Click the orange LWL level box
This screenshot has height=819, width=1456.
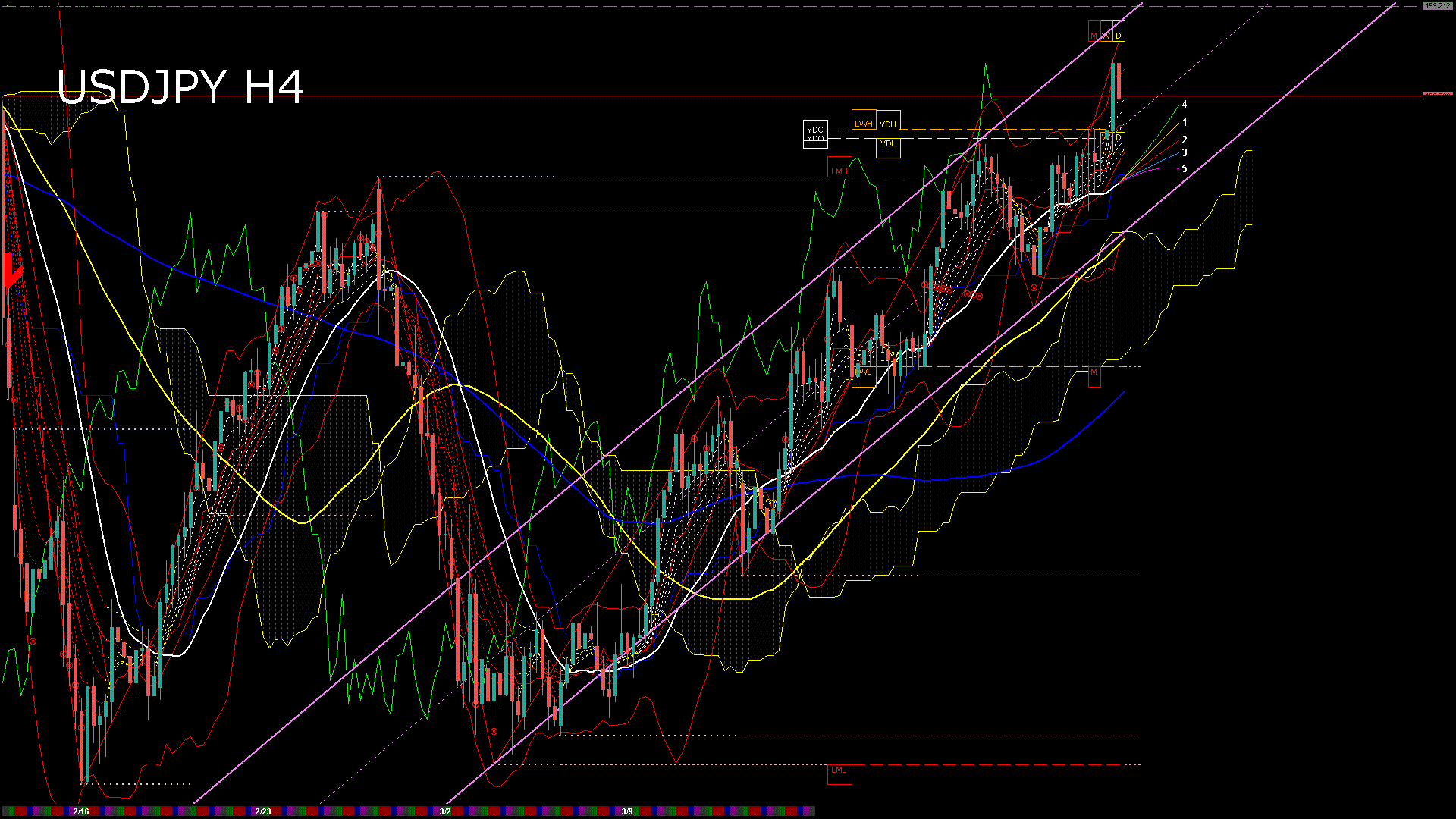[x=864, y=372]
